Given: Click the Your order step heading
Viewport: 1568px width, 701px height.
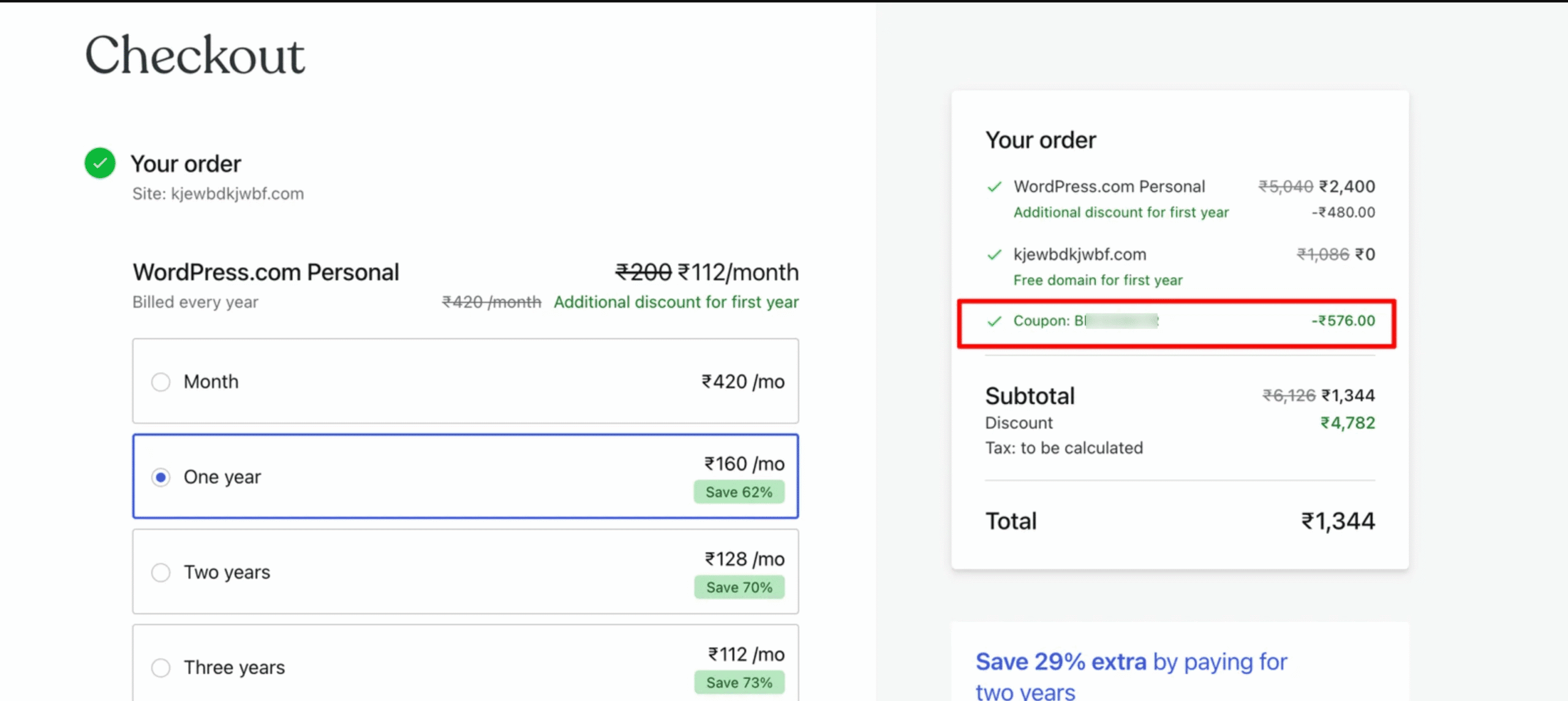Looking at the screenshot, I should tap(186, 163).
